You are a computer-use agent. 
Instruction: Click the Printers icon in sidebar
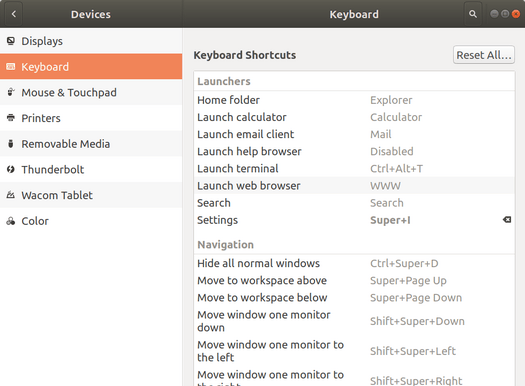pos(11,118)
